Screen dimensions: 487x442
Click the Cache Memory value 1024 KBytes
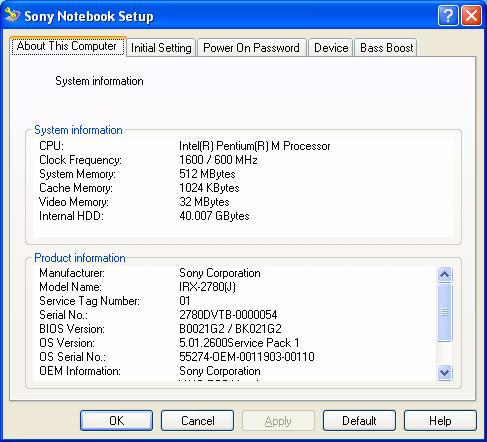pyautogui.click(x=209, y=188)
